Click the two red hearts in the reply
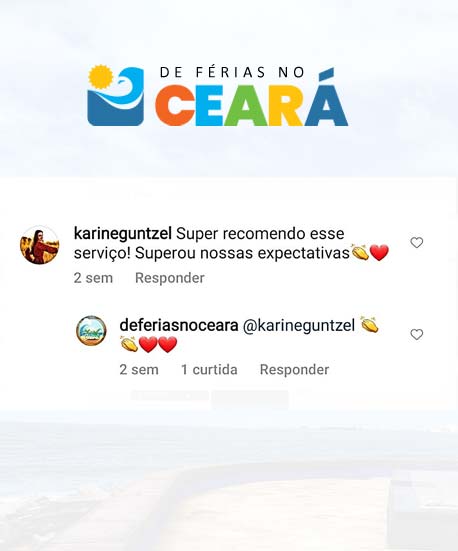This screenshot has width=458, height=551. (158, 344)
